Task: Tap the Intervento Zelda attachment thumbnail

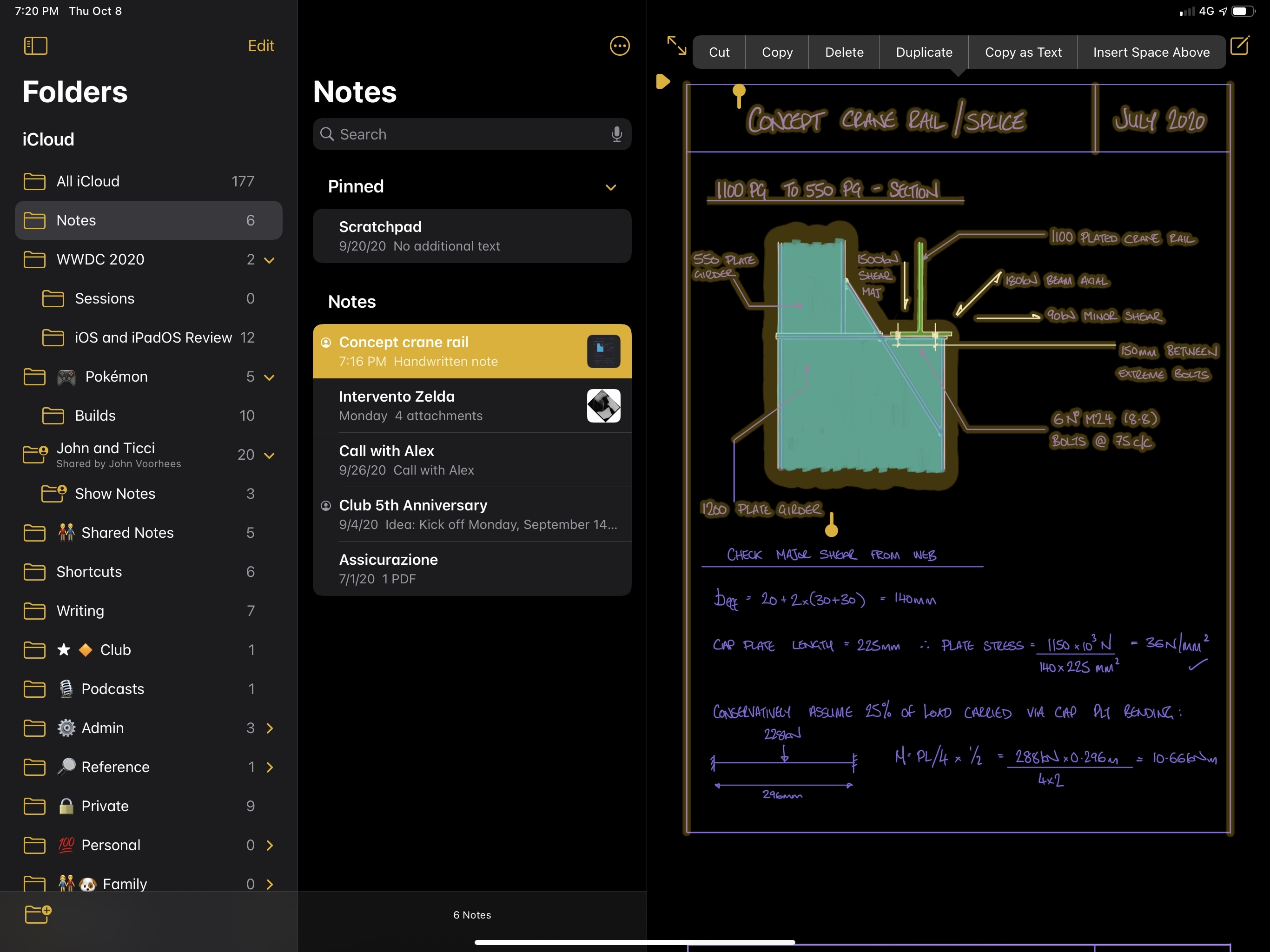Action: (x=603, y=405)
